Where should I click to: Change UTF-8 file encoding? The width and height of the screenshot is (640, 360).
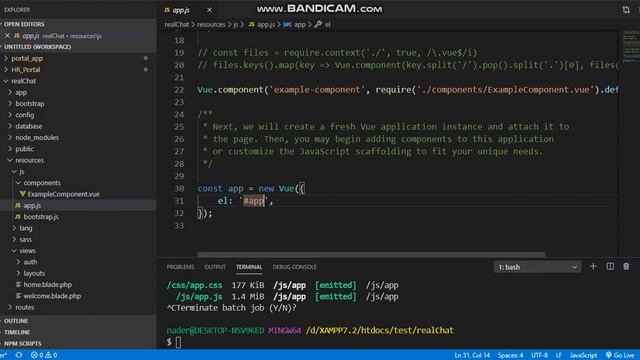[x=539, y=355]
